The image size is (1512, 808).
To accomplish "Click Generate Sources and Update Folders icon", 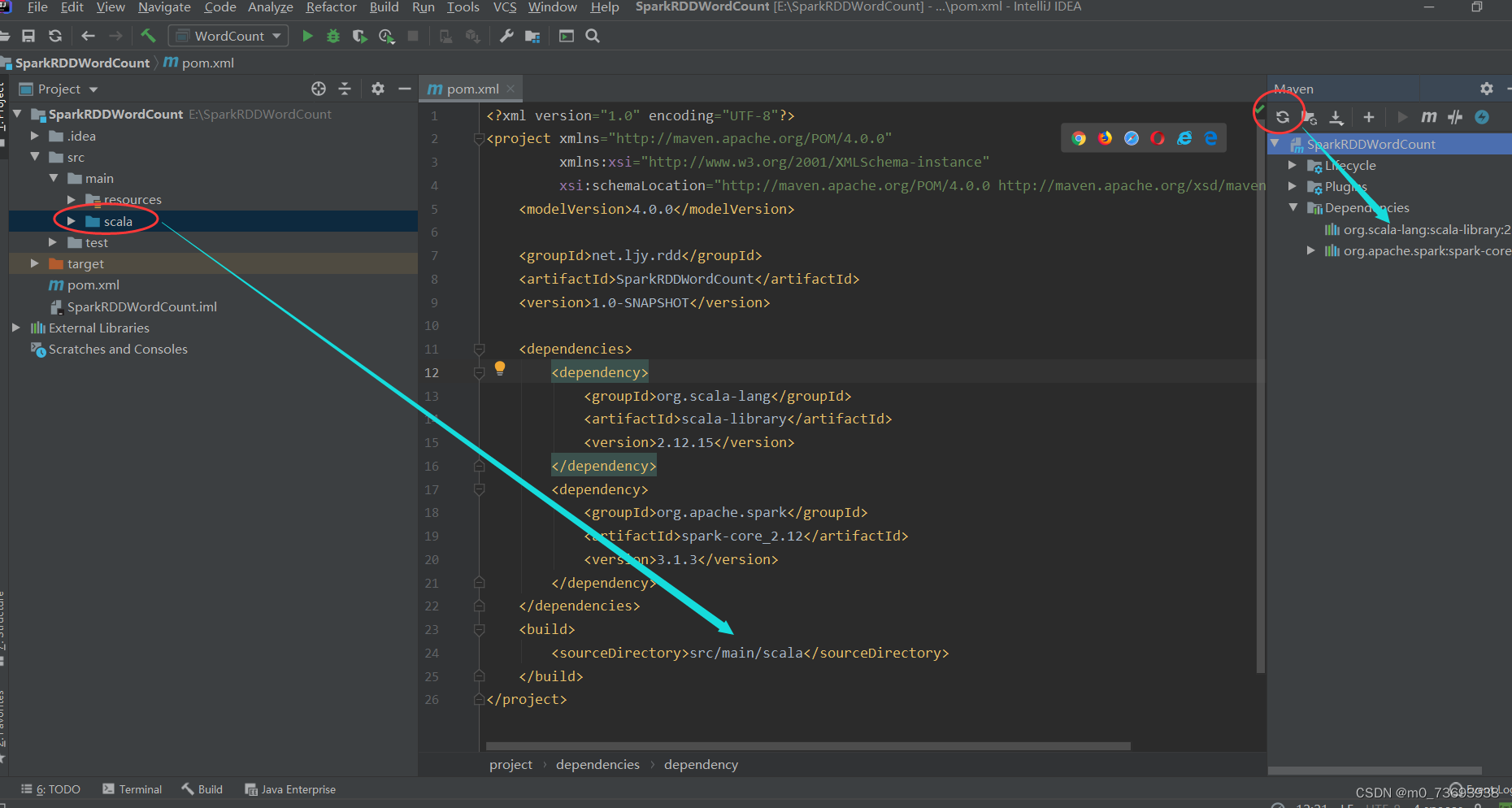I will (1310, 117).
